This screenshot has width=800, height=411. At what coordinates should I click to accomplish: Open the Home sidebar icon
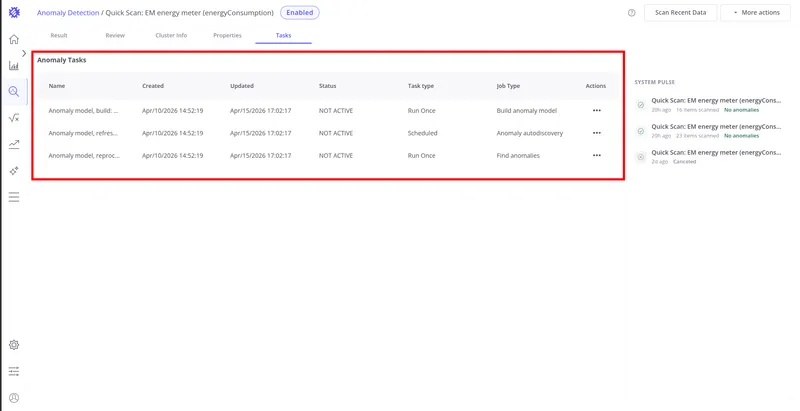14,39
